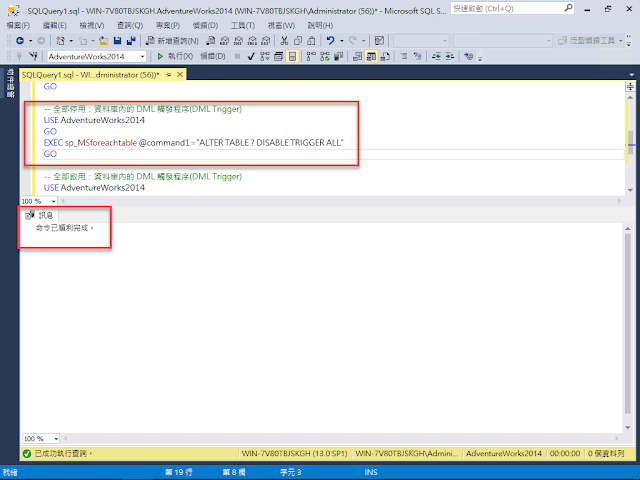This screenshot has width=640, height=480.
Task: Click the increase indent icon
Action: [x=450, y=56]
